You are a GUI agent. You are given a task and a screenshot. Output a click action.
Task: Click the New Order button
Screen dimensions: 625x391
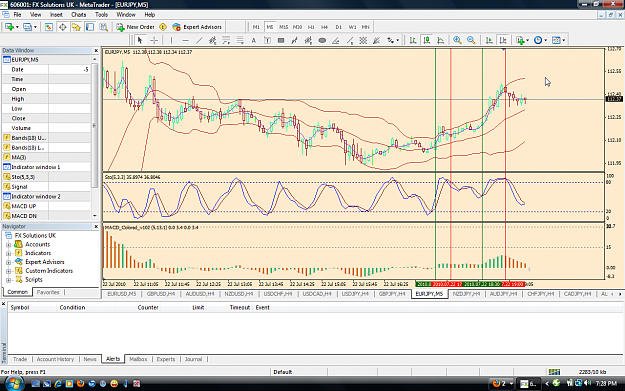pos(136,27)
